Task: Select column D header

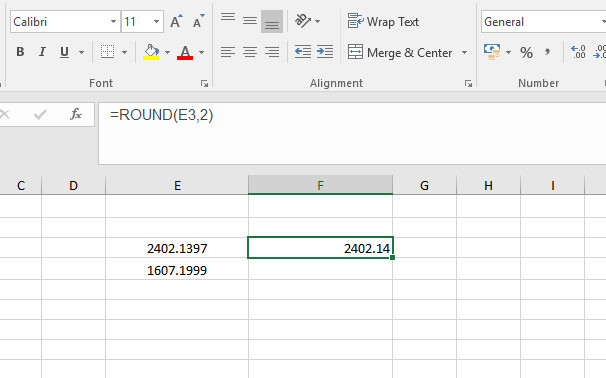Action: tap(73, 186)
